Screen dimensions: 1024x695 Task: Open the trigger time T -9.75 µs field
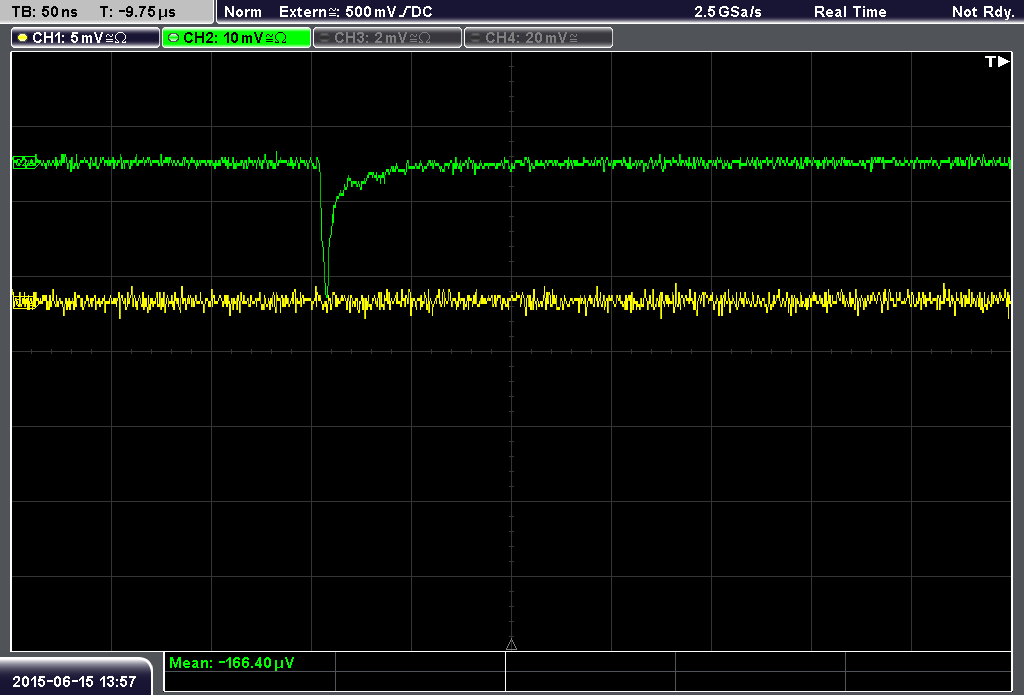[138, 12]
